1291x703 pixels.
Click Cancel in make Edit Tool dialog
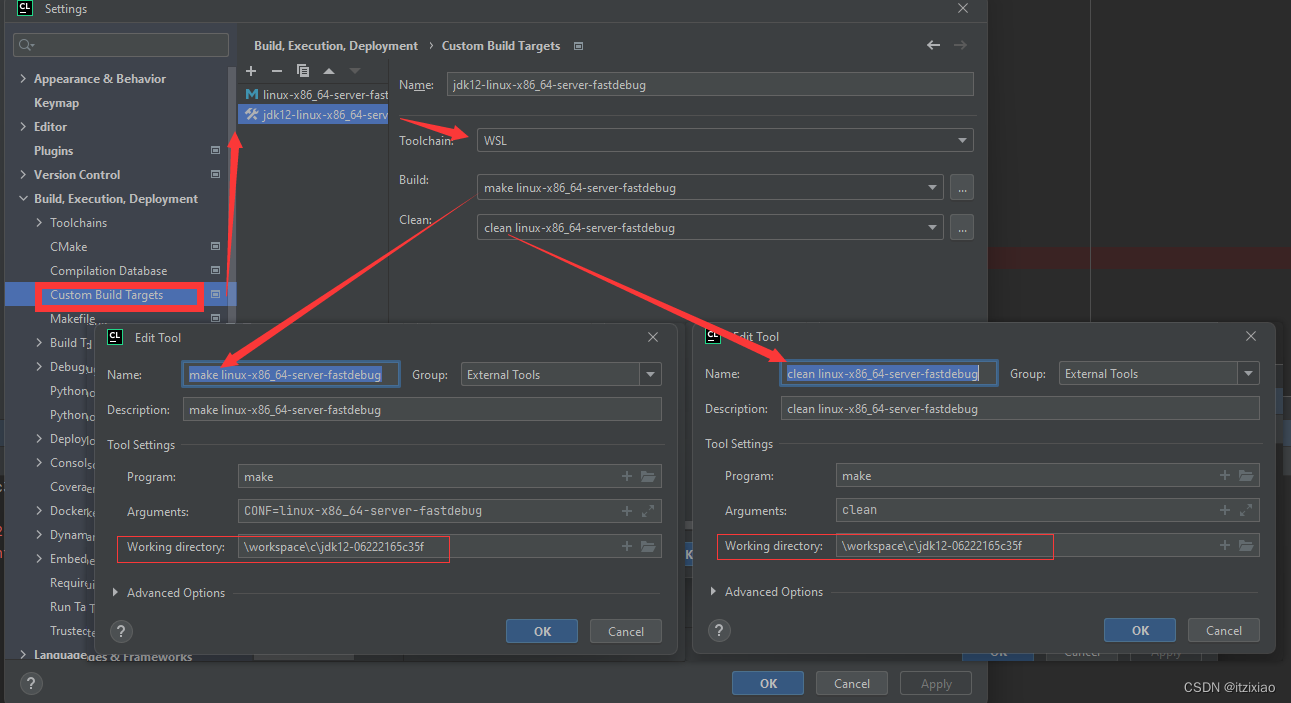626,631
